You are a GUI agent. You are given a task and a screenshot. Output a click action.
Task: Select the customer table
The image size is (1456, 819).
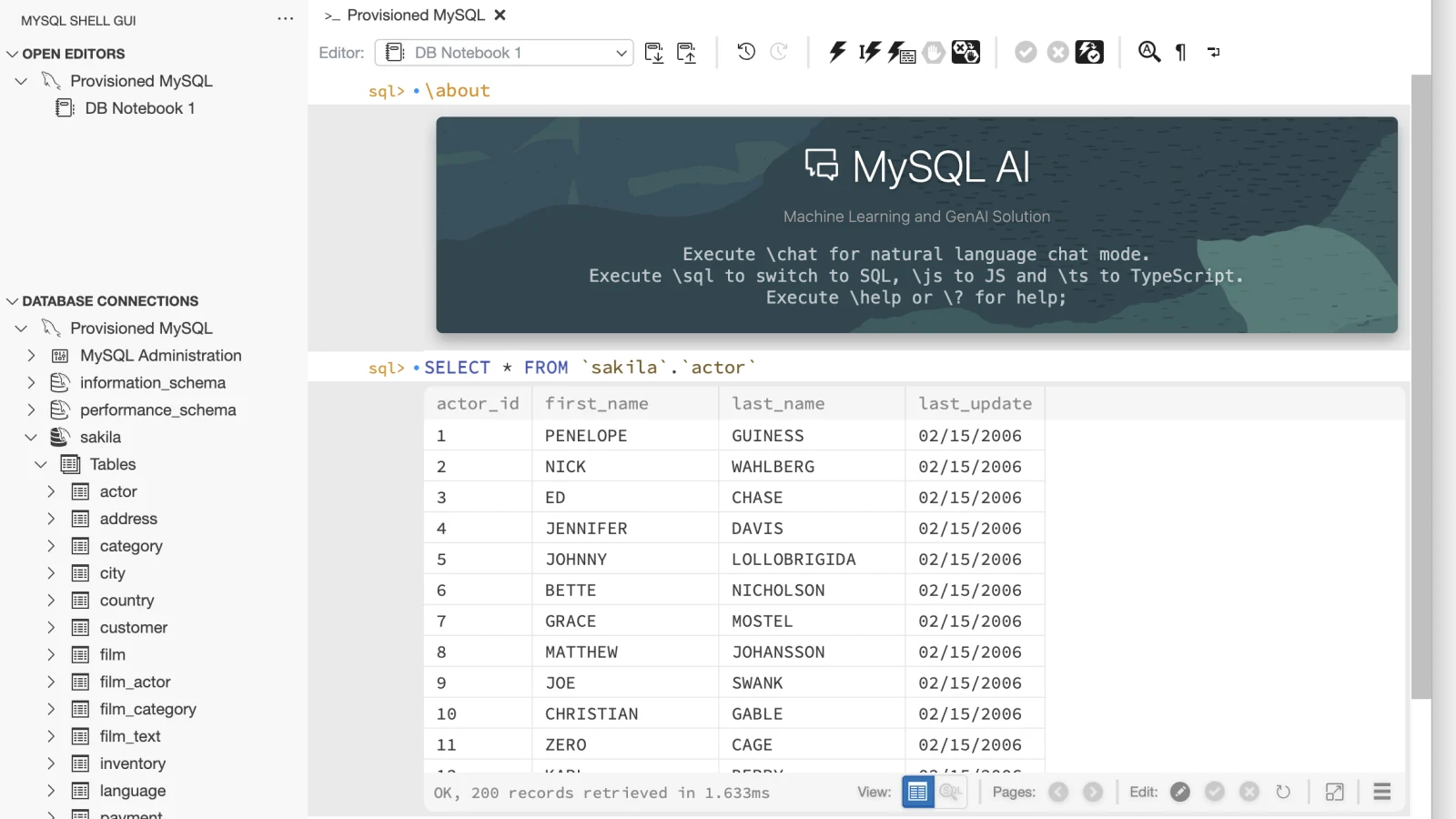tap(133, 628)
